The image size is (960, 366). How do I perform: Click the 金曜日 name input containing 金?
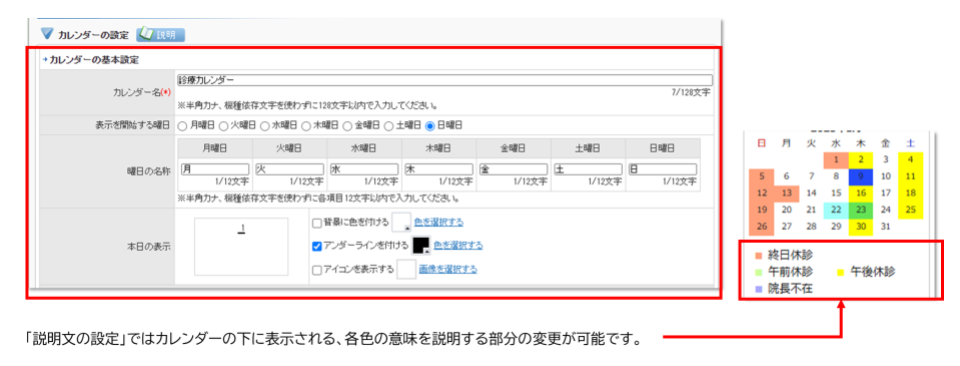click(514, 169)
